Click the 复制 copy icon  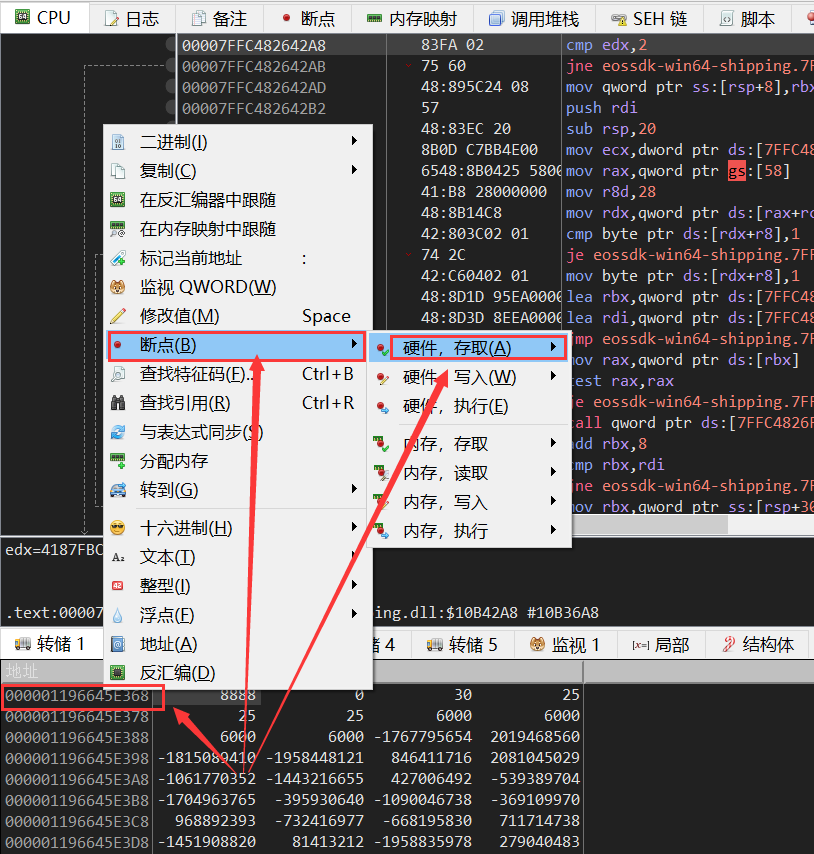coord(118,171)
